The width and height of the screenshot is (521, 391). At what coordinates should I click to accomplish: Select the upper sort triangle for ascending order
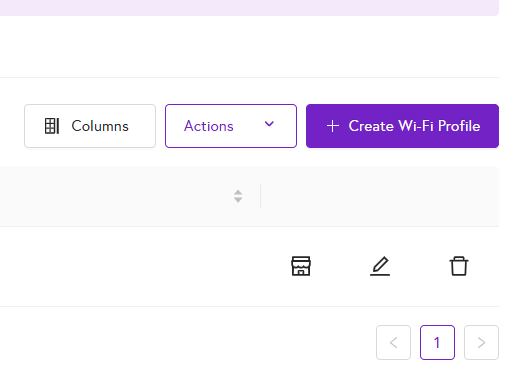238,193
